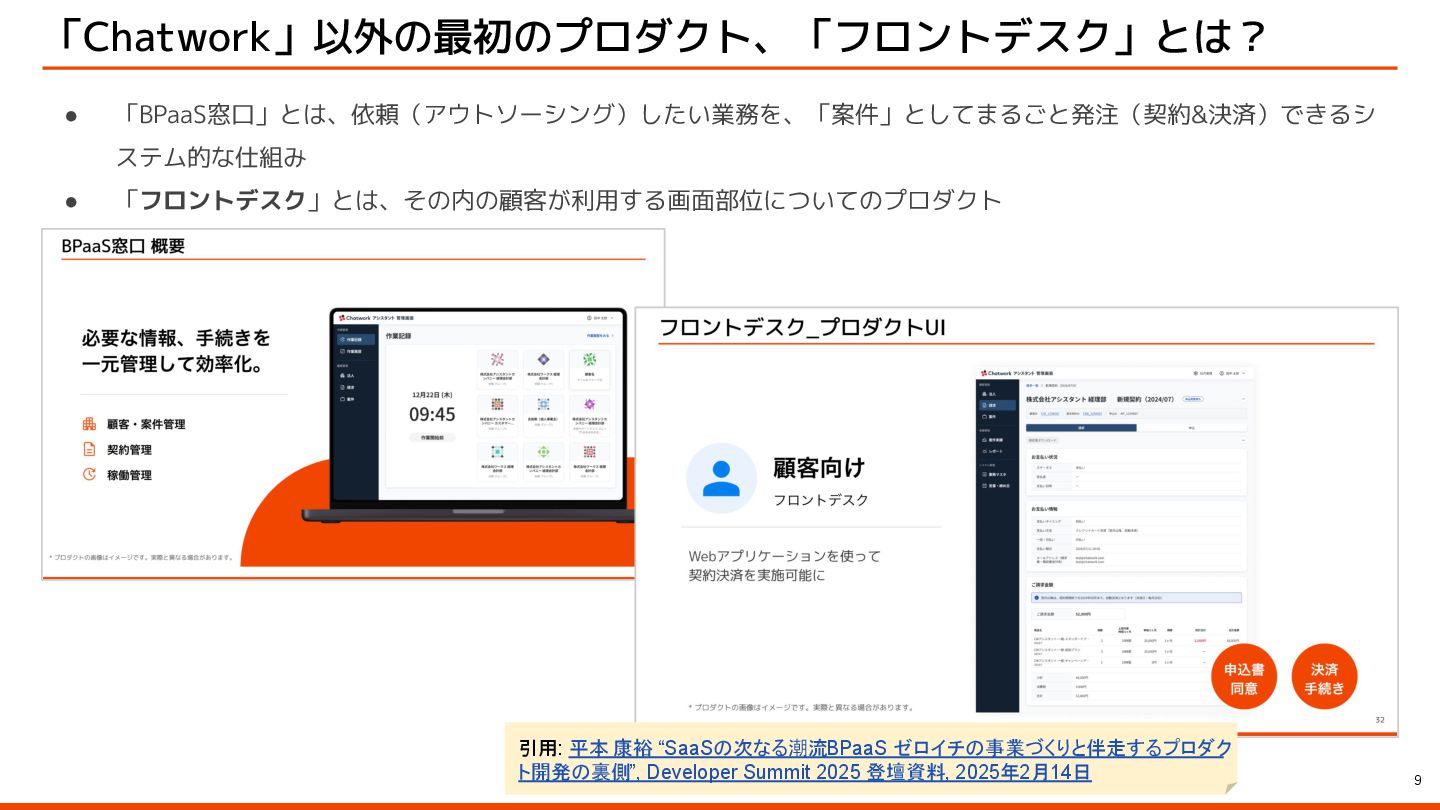This screenshot has height=810, width=1440.
Task: Click the 12月22日 (木) date text
Action: click(x=432, y=395)
